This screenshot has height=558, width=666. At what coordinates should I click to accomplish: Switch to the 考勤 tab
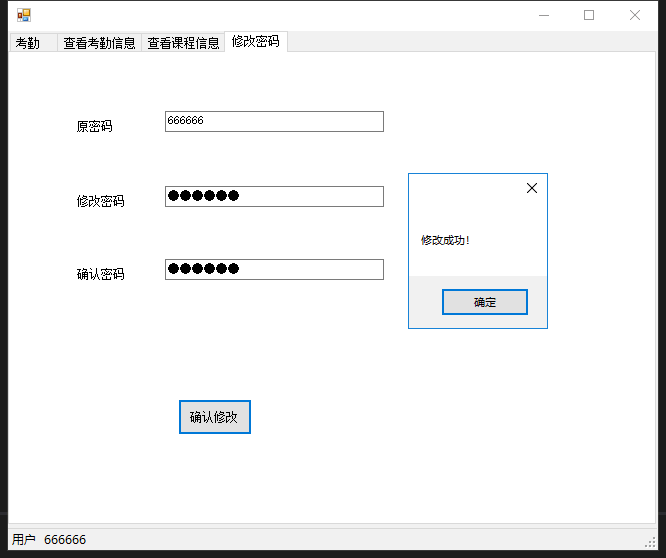click(x=33, y=42)
